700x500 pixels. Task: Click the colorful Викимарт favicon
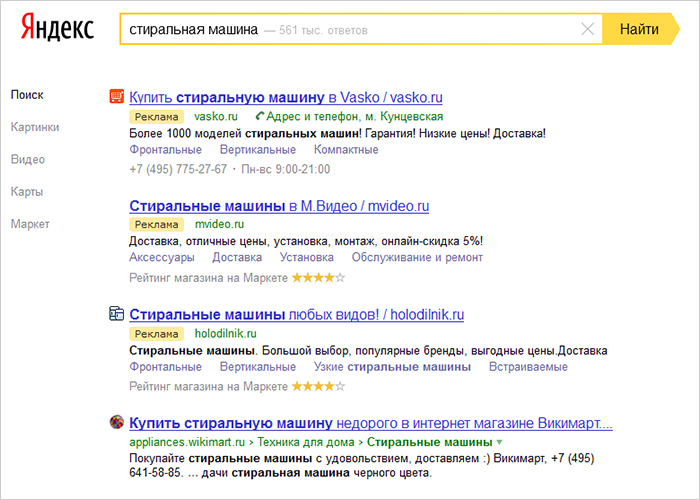pos(117,422)
